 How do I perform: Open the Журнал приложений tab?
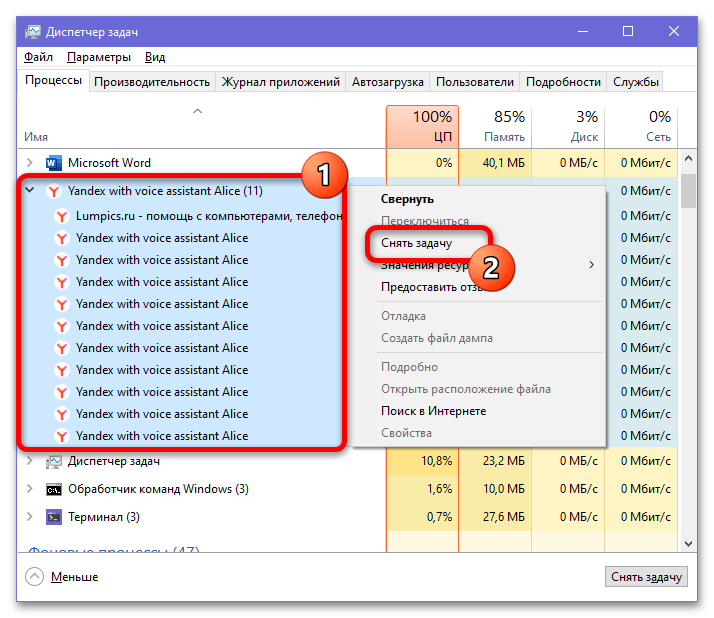point(280,82)
